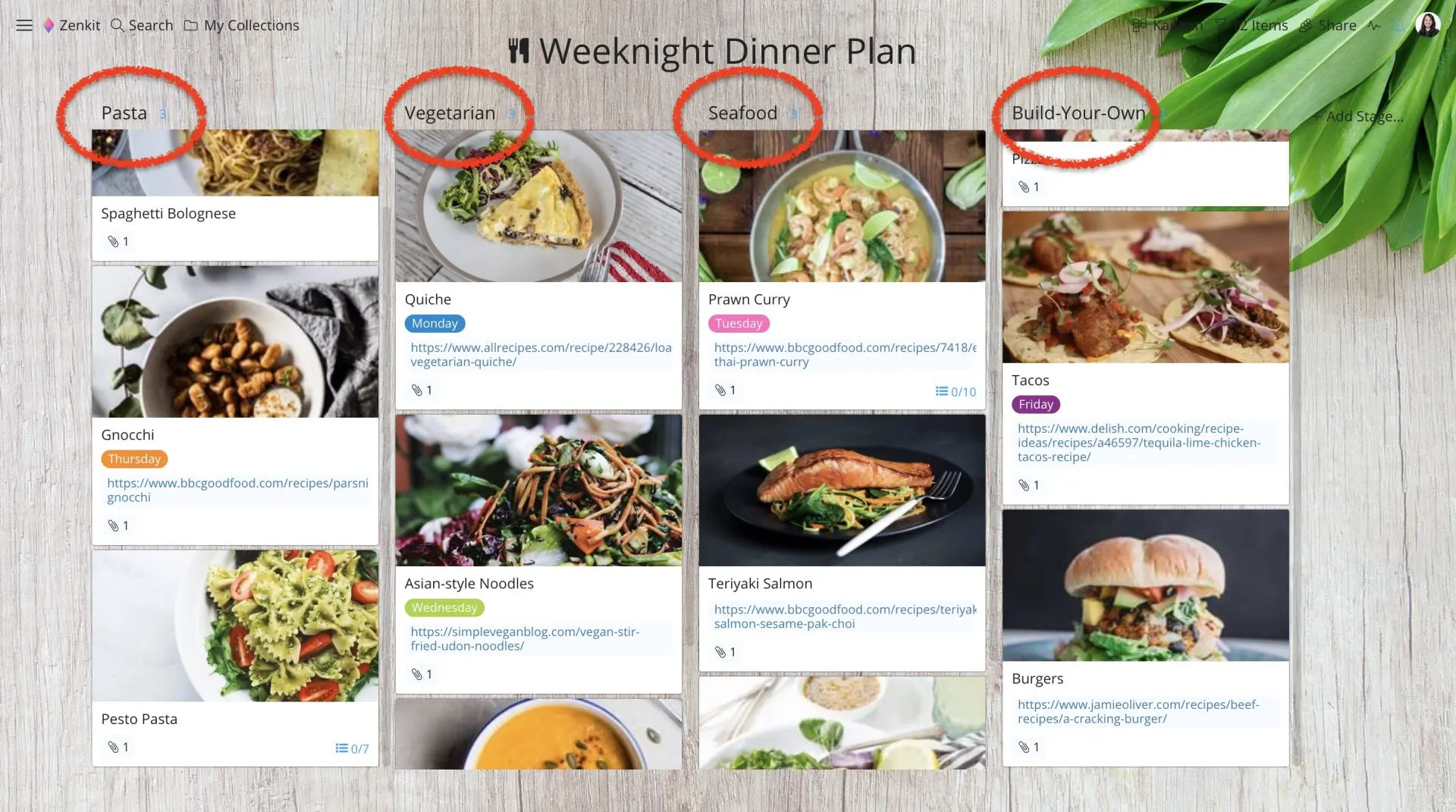Image resolution: width=1456 pixels, height=812 pixels.
Task: Add a new stage
Action: 1358,116
